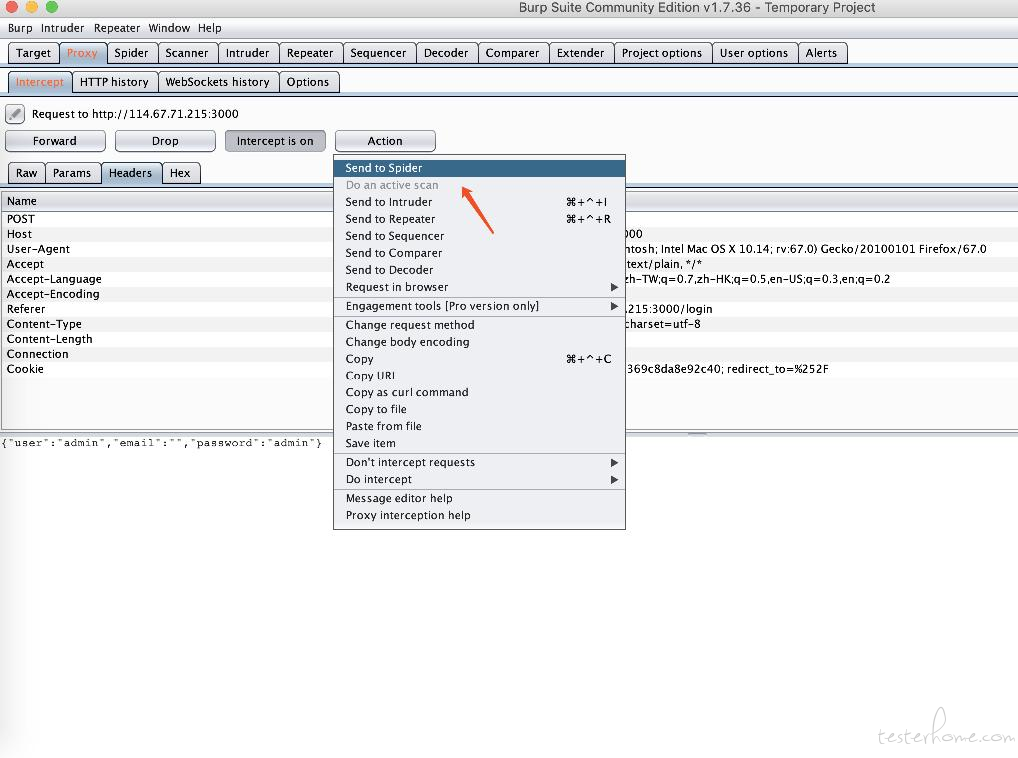Screen dimensions: 1018x758
Task: Switch to the Raw view tab
Action: [27, 173]
